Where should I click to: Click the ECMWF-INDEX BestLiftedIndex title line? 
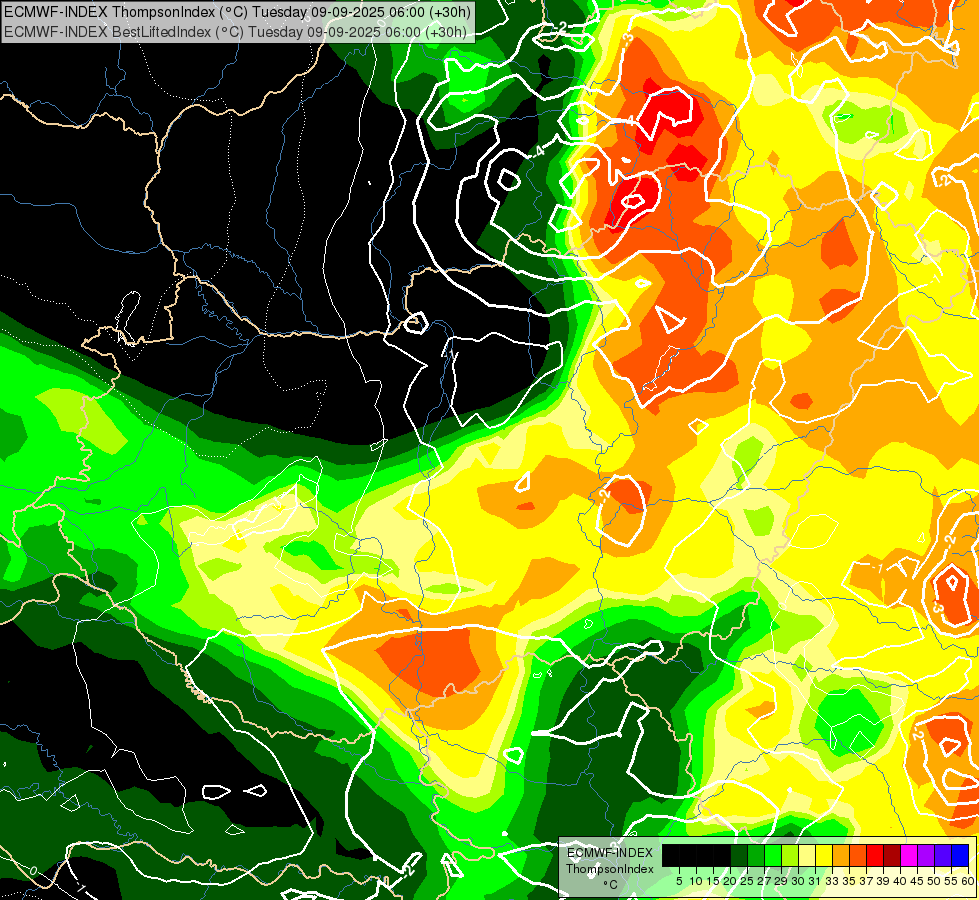pyautogui.click(x=235, y=31)
